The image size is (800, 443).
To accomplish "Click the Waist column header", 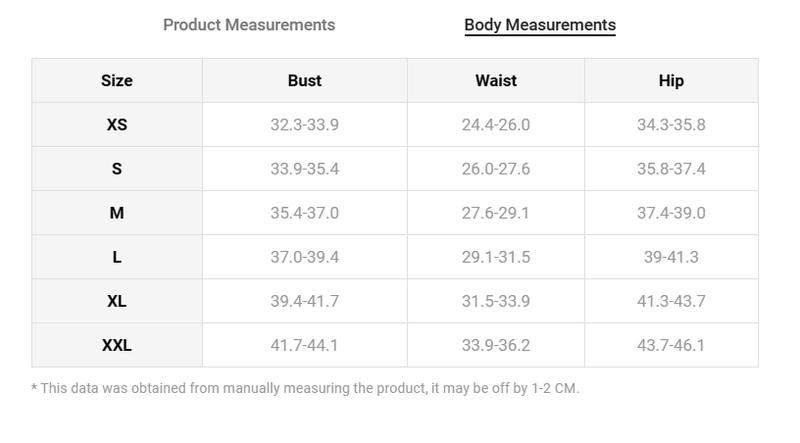I will click(x=496, y=81).
